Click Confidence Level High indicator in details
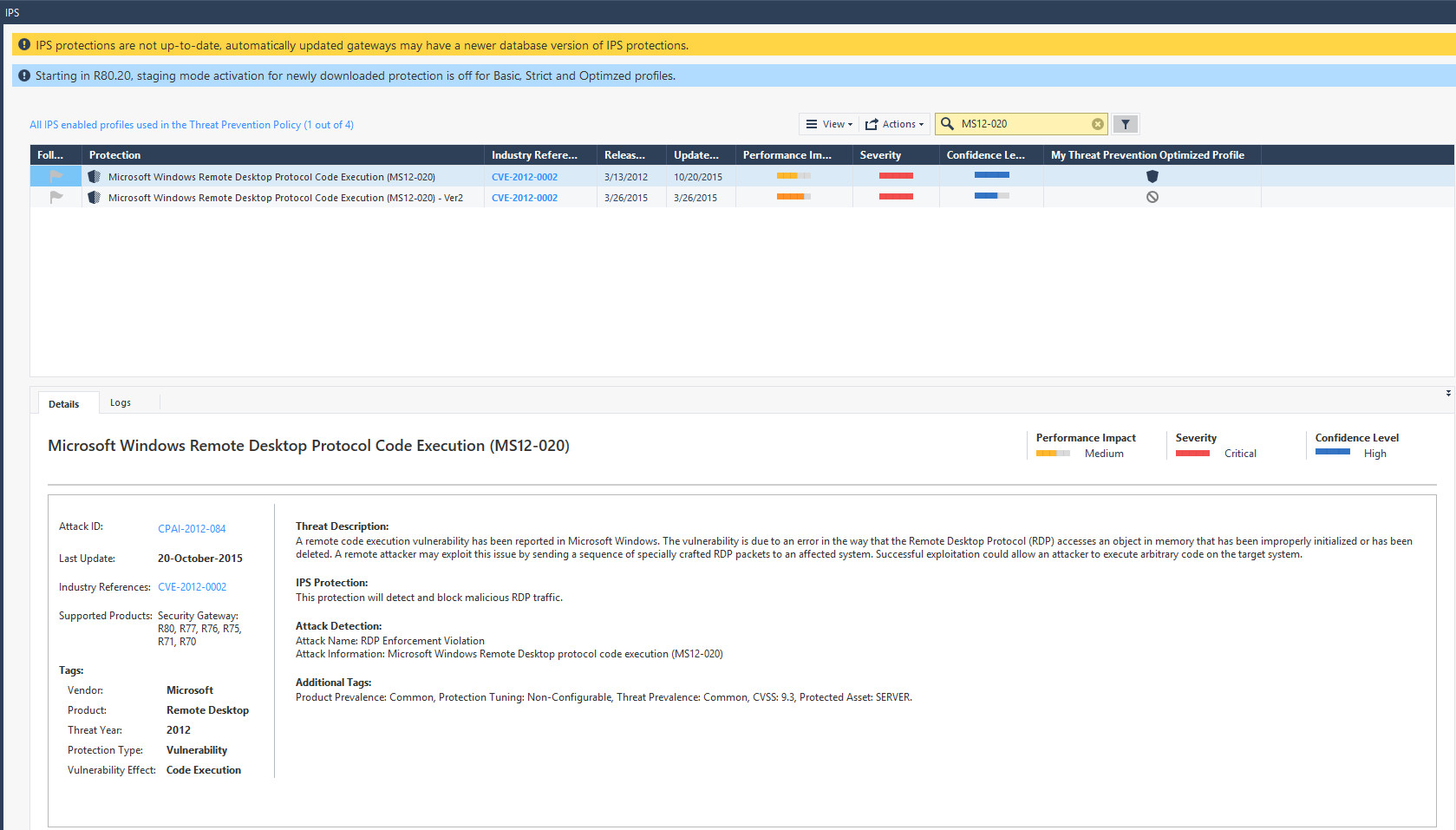Screen dimensions: 1456x830 [1351, 453]
